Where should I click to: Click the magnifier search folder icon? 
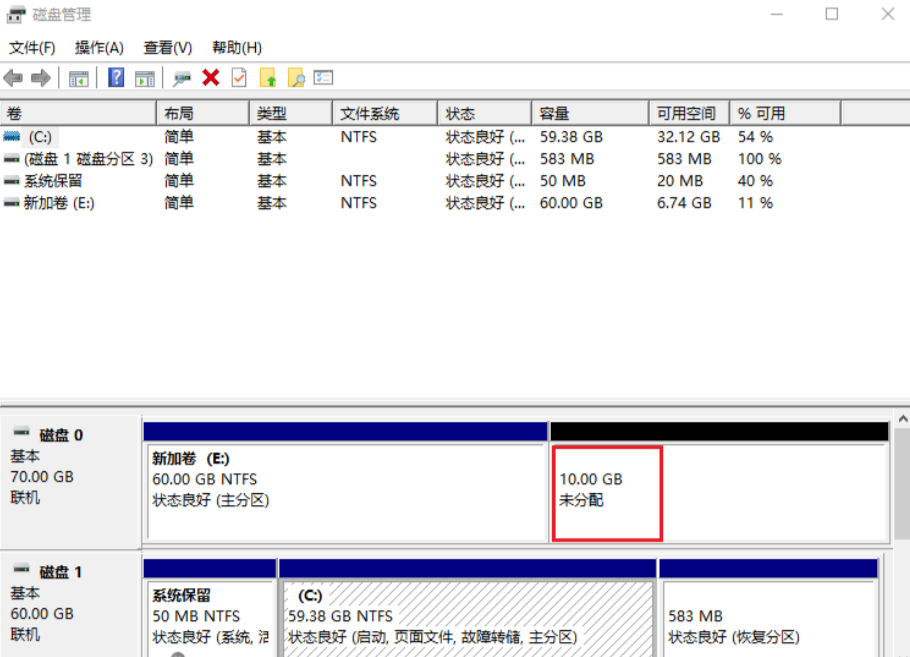click(x=295, y=78)
